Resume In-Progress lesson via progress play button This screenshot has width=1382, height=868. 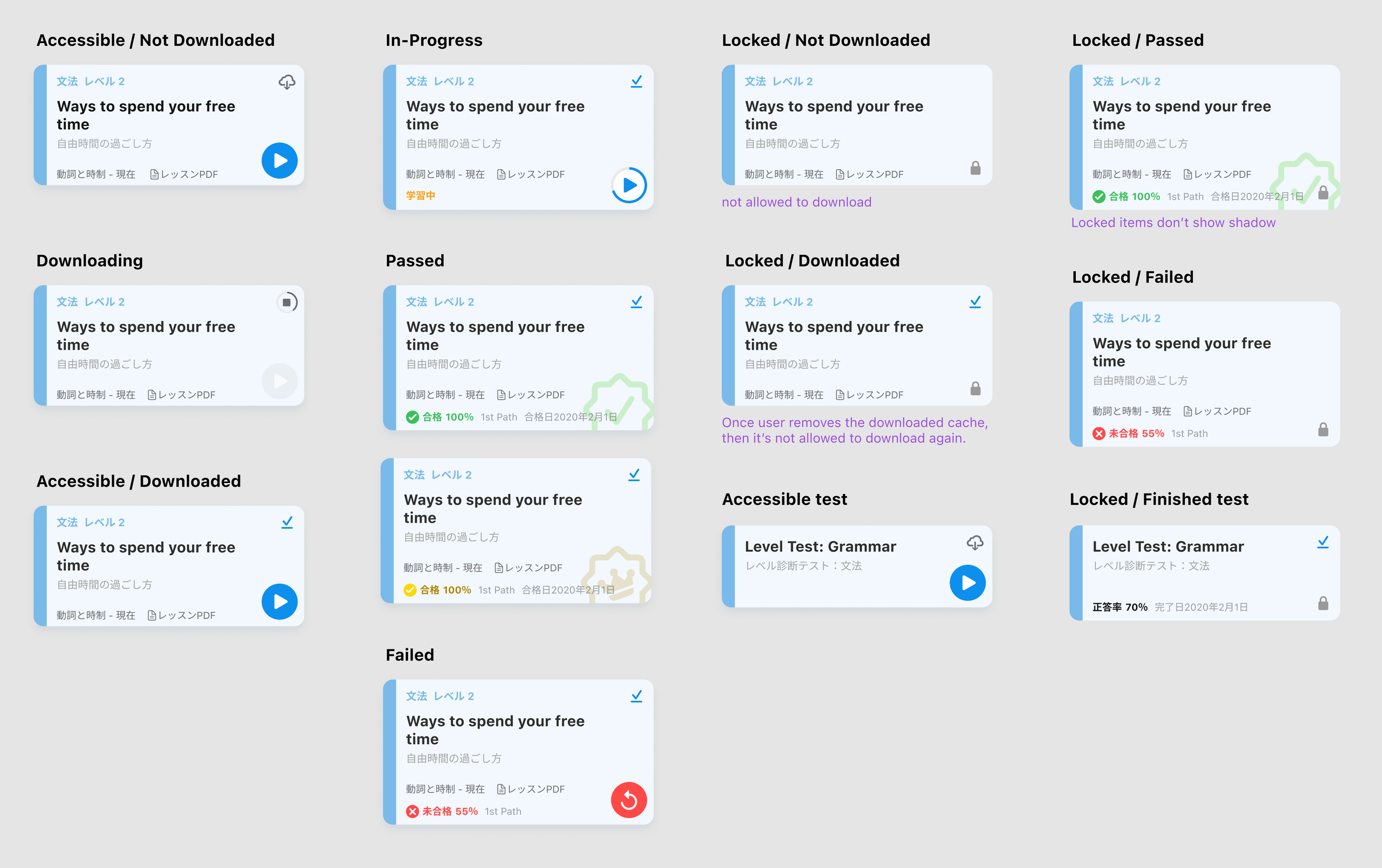pyautogui.click(x=629, y=185)
